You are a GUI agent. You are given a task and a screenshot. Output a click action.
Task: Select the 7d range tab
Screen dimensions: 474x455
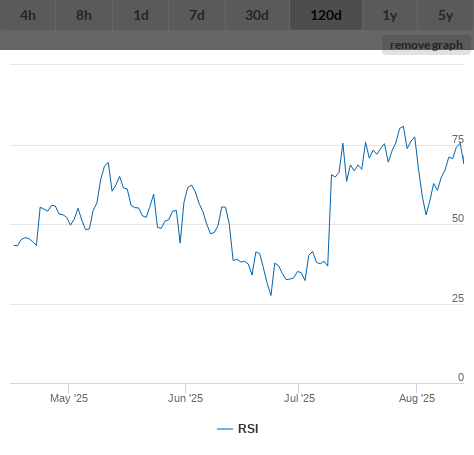tap(197, 15)
